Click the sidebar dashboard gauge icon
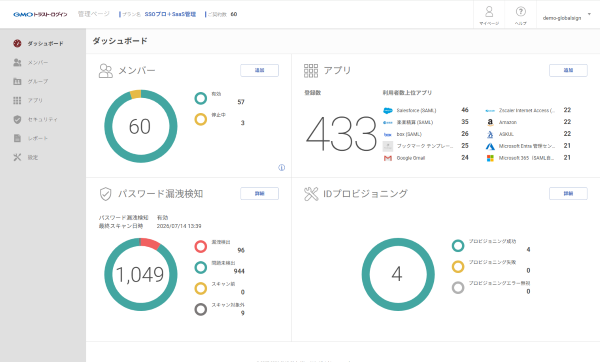The height and width of the screenshot is (362, 600). 17,43
